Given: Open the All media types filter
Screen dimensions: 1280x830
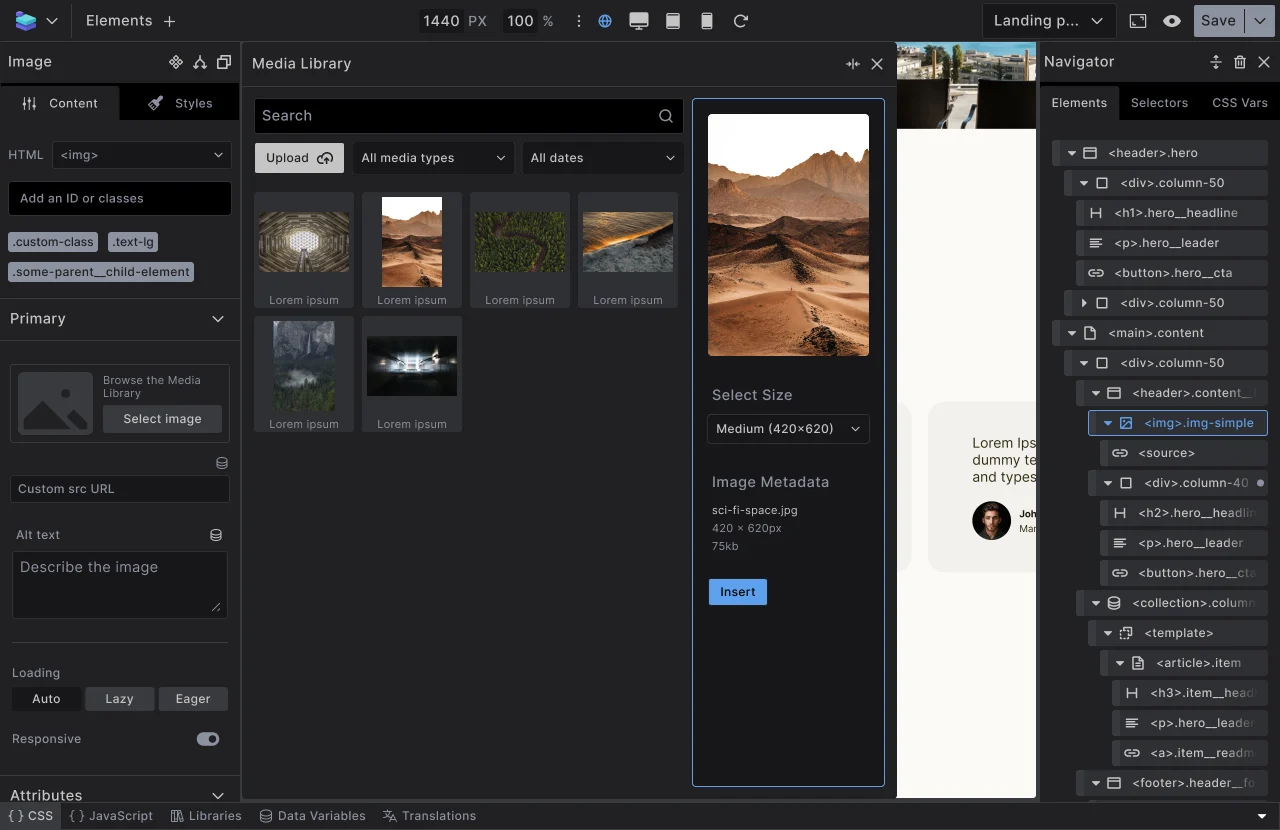Looking at the screenshot, I should tap(433, 157).
